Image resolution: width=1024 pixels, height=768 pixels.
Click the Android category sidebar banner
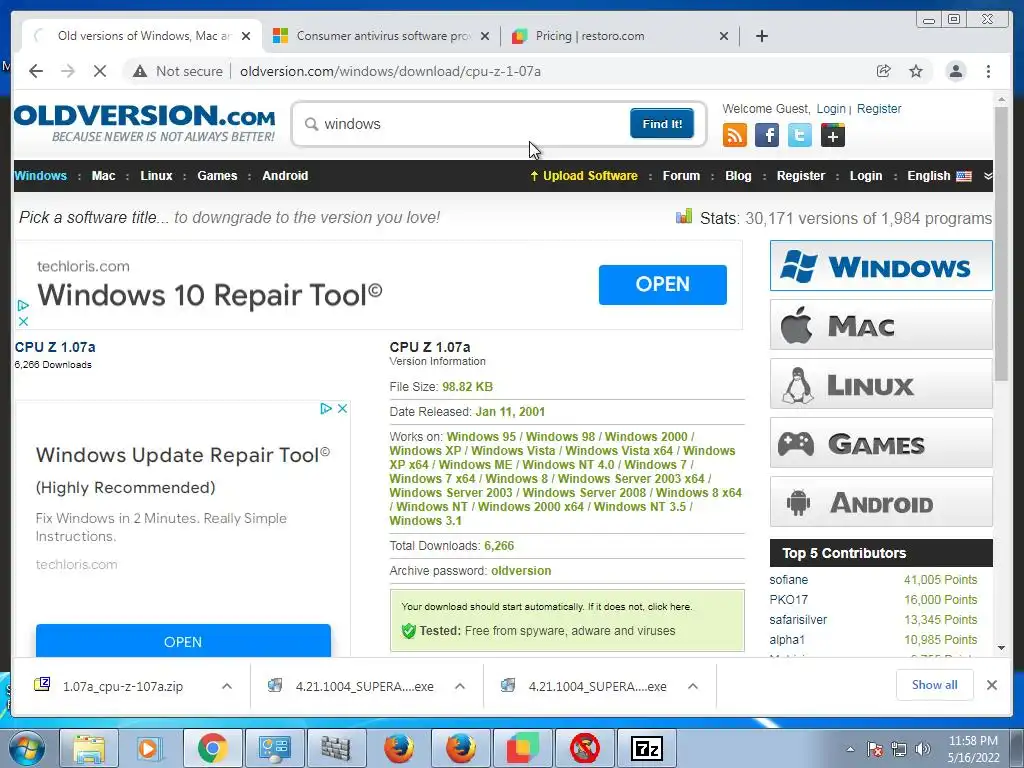pyautogui.click(x=881, y=502)
